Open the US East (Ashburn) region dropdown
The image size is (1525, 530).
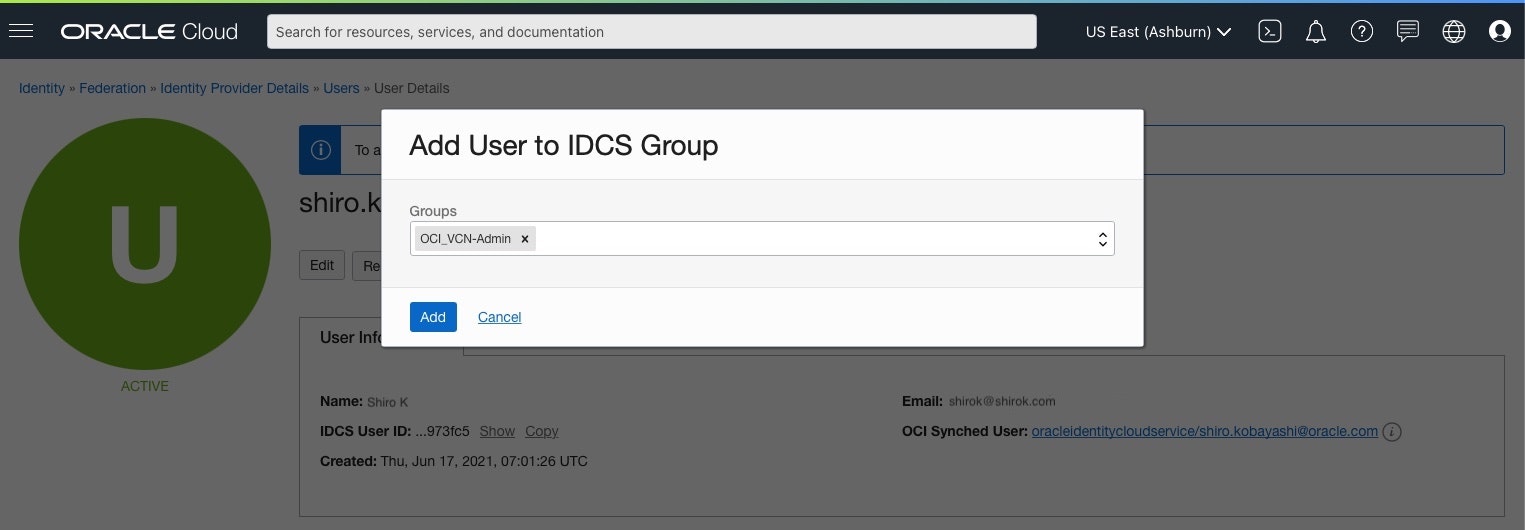pyautogui.click(x=1158, y=32)
